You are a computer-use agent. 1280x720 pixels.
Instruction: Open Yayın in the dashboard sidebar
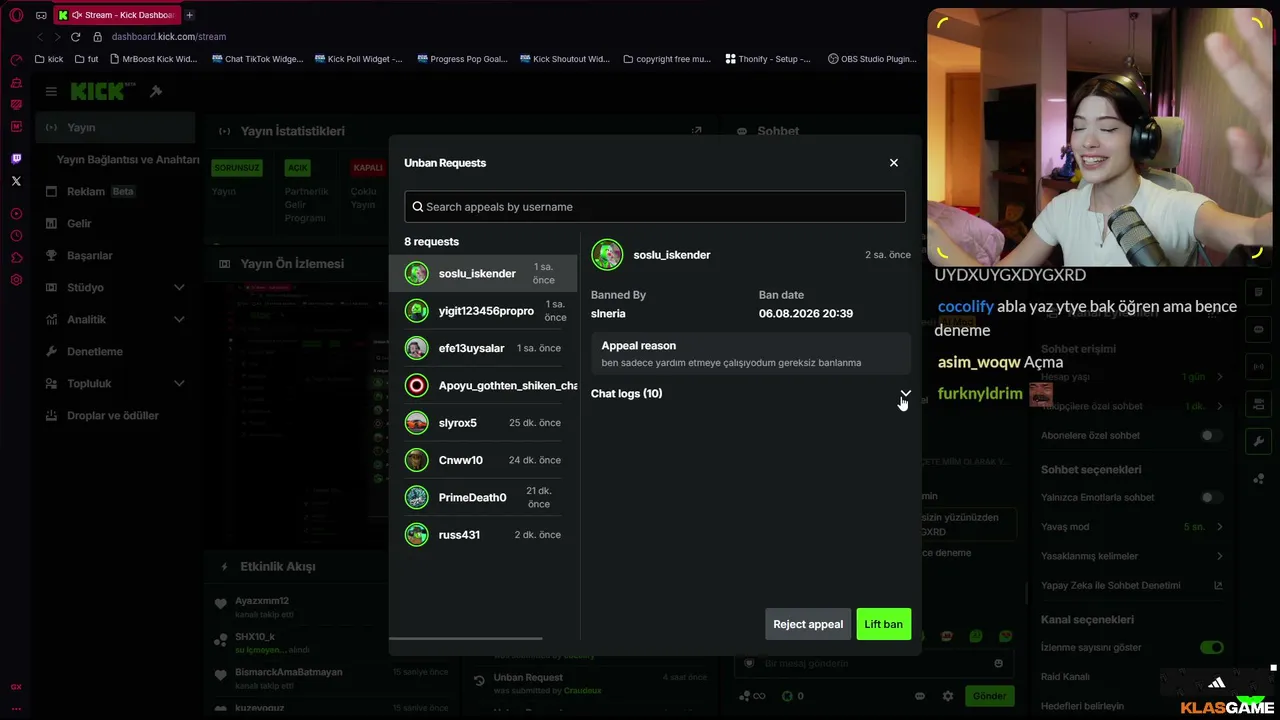pos(116,128)
